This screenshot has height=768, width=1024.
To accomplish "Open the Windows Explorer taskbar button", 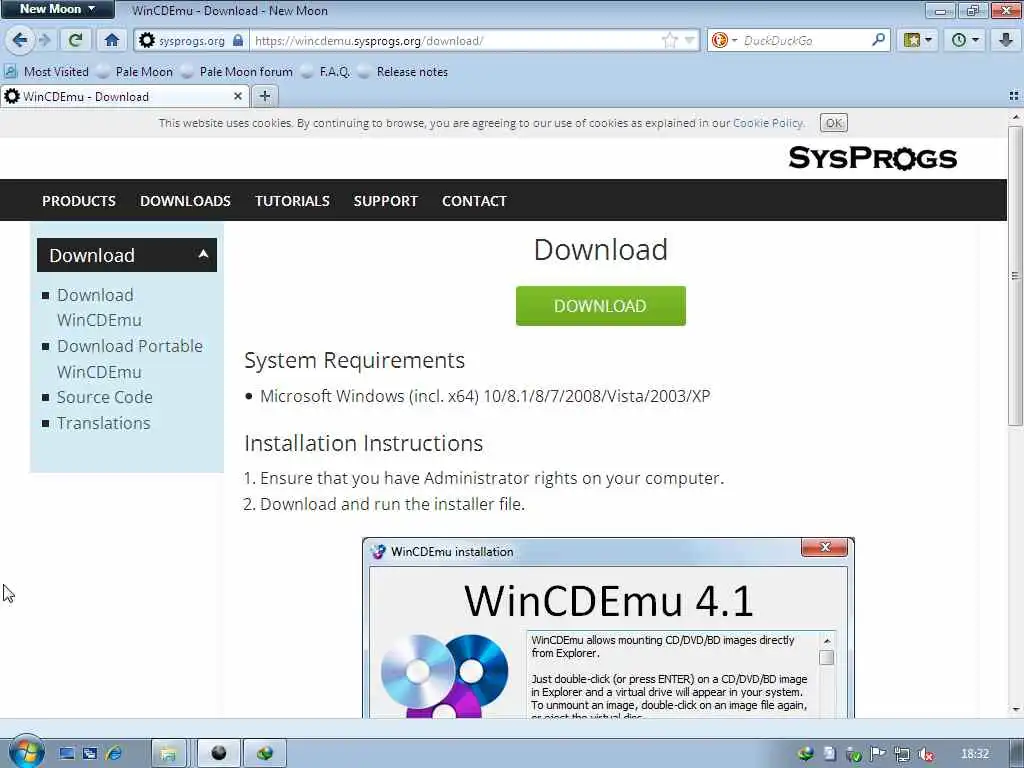I will point(169,754).
